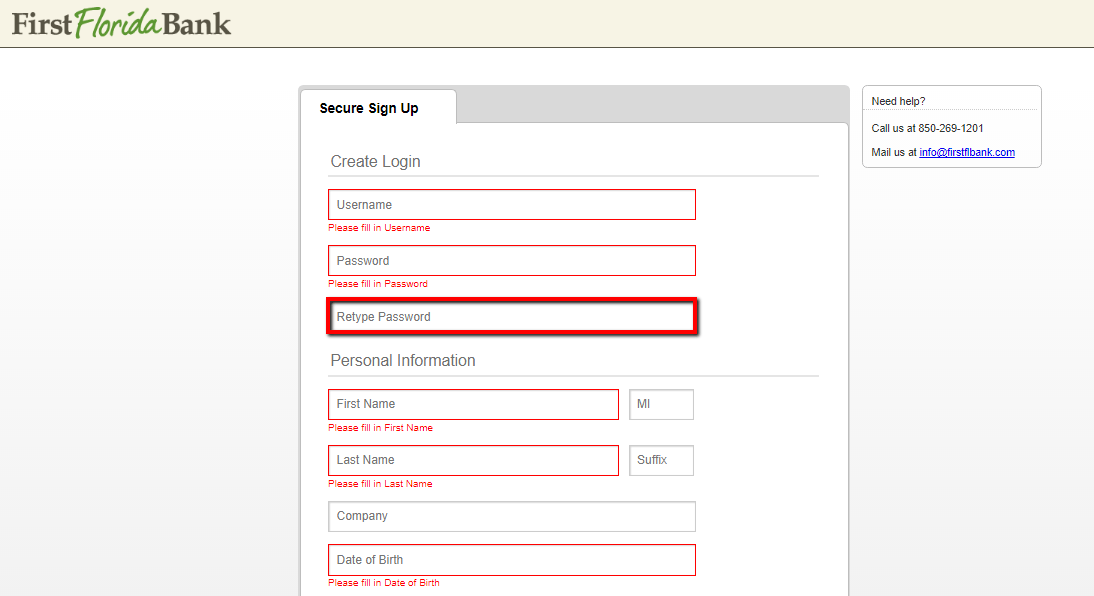Viewport: 1094px width, 596px height.
Task: Click the Username input field
Action: pyautogui.click(x=511, y=204)
